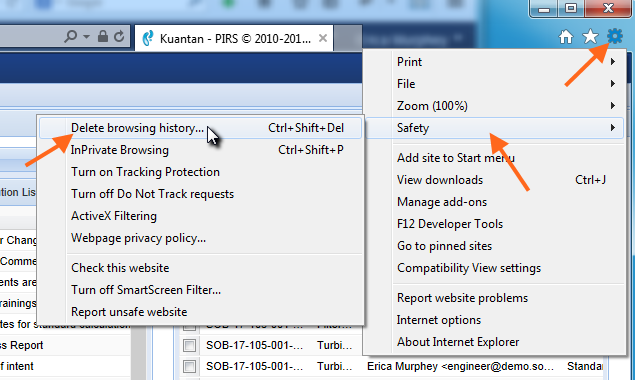Open a new blank tab
Screen dimensions: 635x380
coord(348,38)
